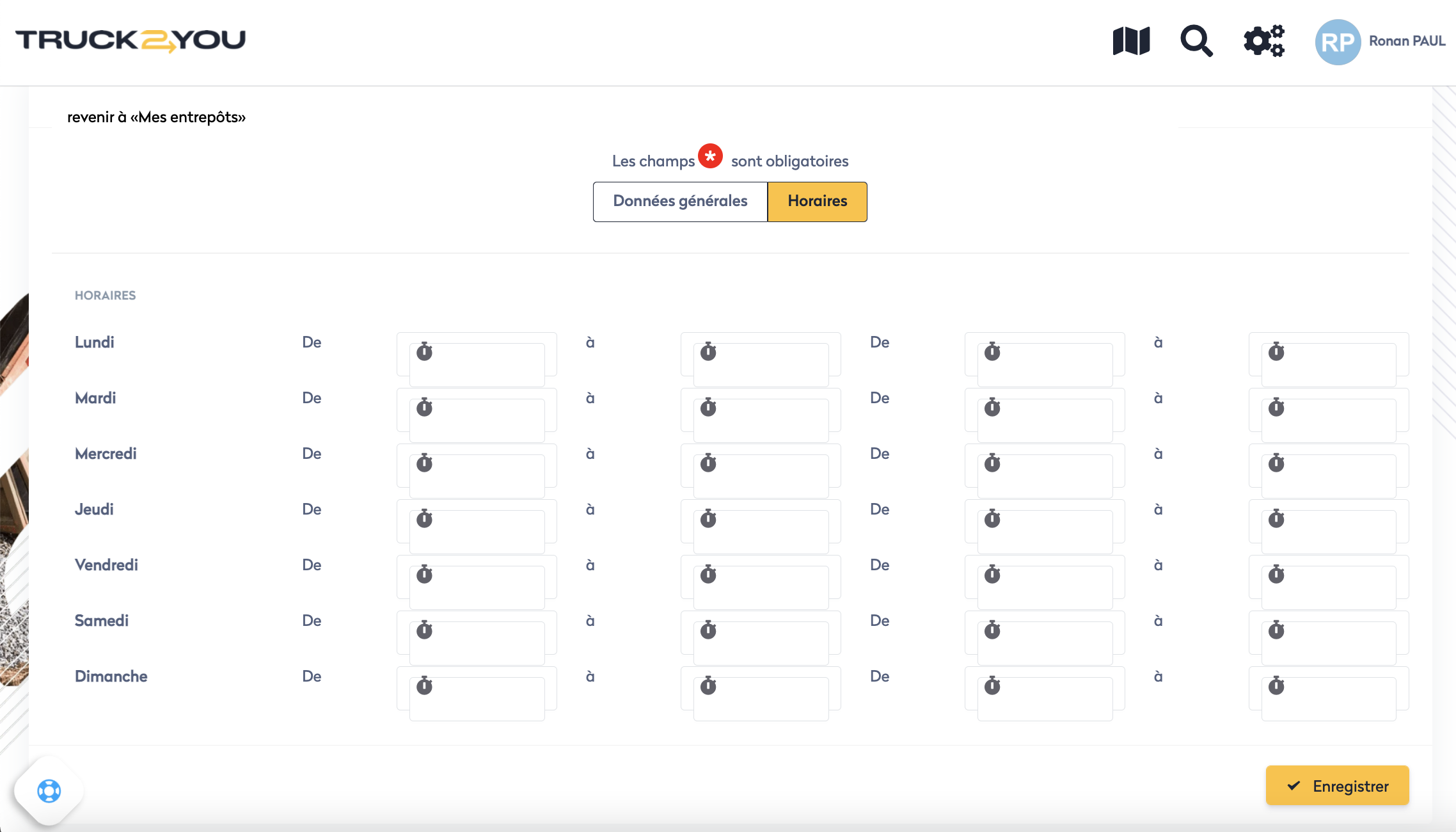Click stopwatch icon in Dimanche last end field
Image resolution: width=1456 pixels, height=832 pixels.
(x=1276, y=686)
